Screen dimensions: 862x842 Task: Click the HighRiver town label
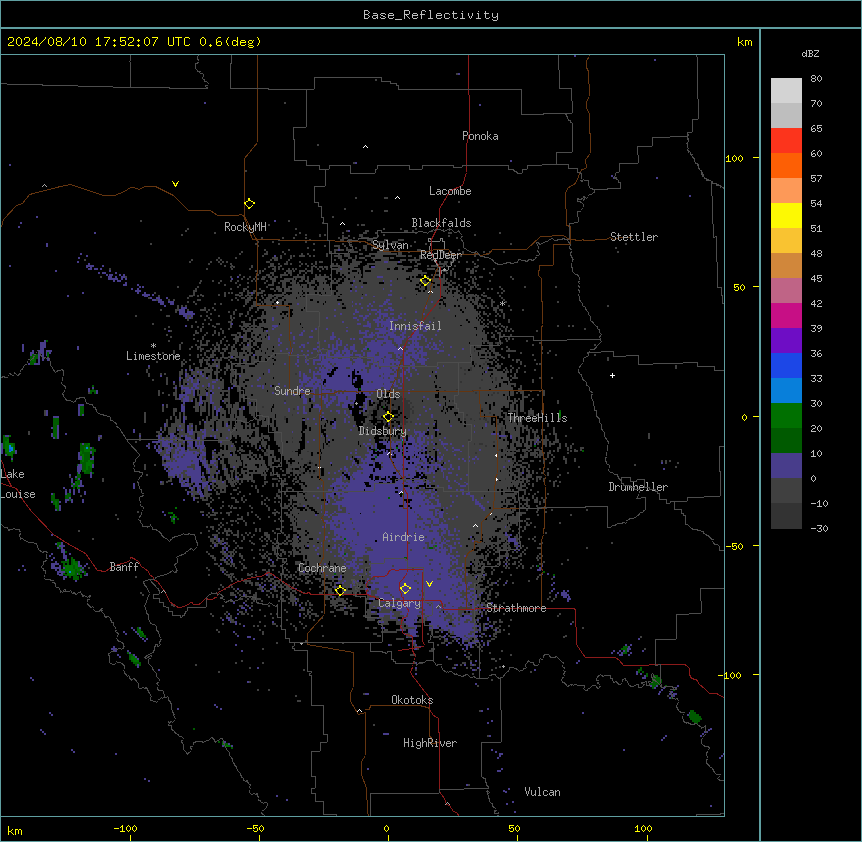point(430,743)
